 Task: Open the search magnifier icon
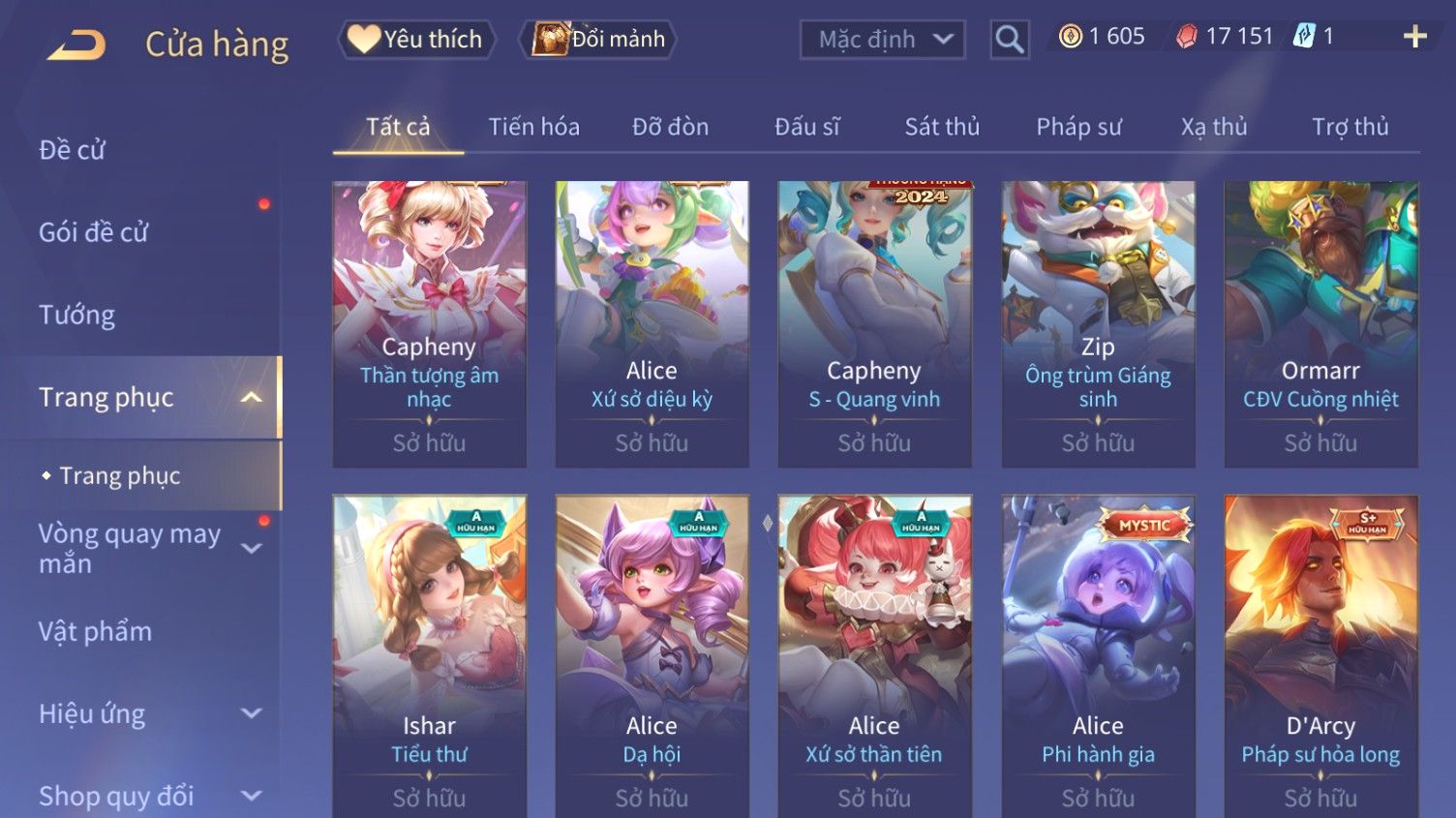[1009, 40]
